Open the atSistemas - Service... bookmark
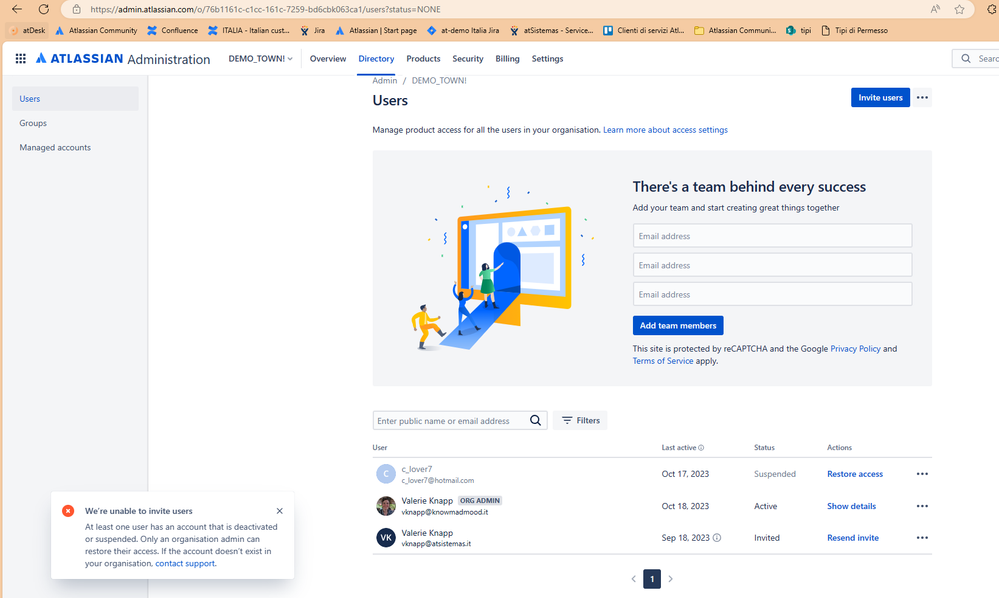Viewport: 999px width, 598px height. click(552, 31)
